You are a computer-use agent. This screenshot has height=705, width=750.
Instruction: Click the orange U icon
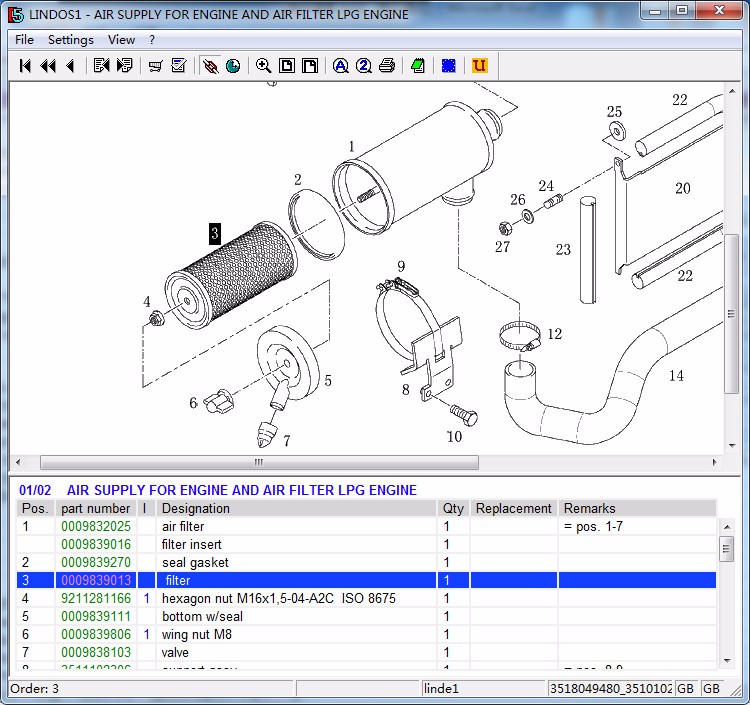coord(480,66)
